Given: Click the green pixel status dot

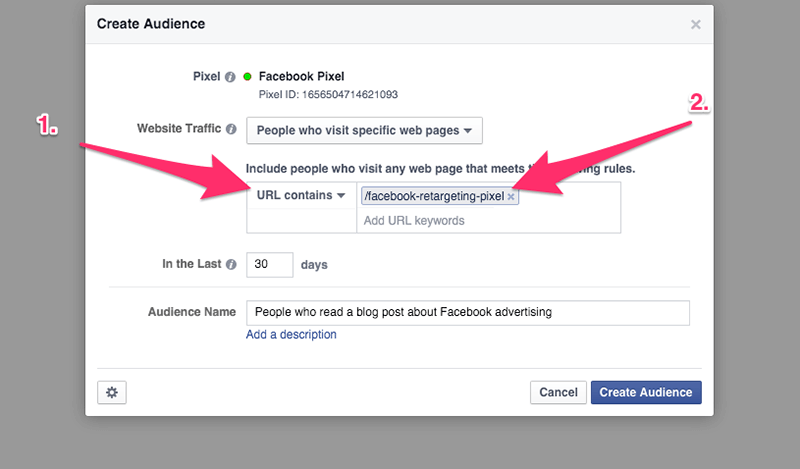Looking at the screenshot, I should tap(247, 76).
